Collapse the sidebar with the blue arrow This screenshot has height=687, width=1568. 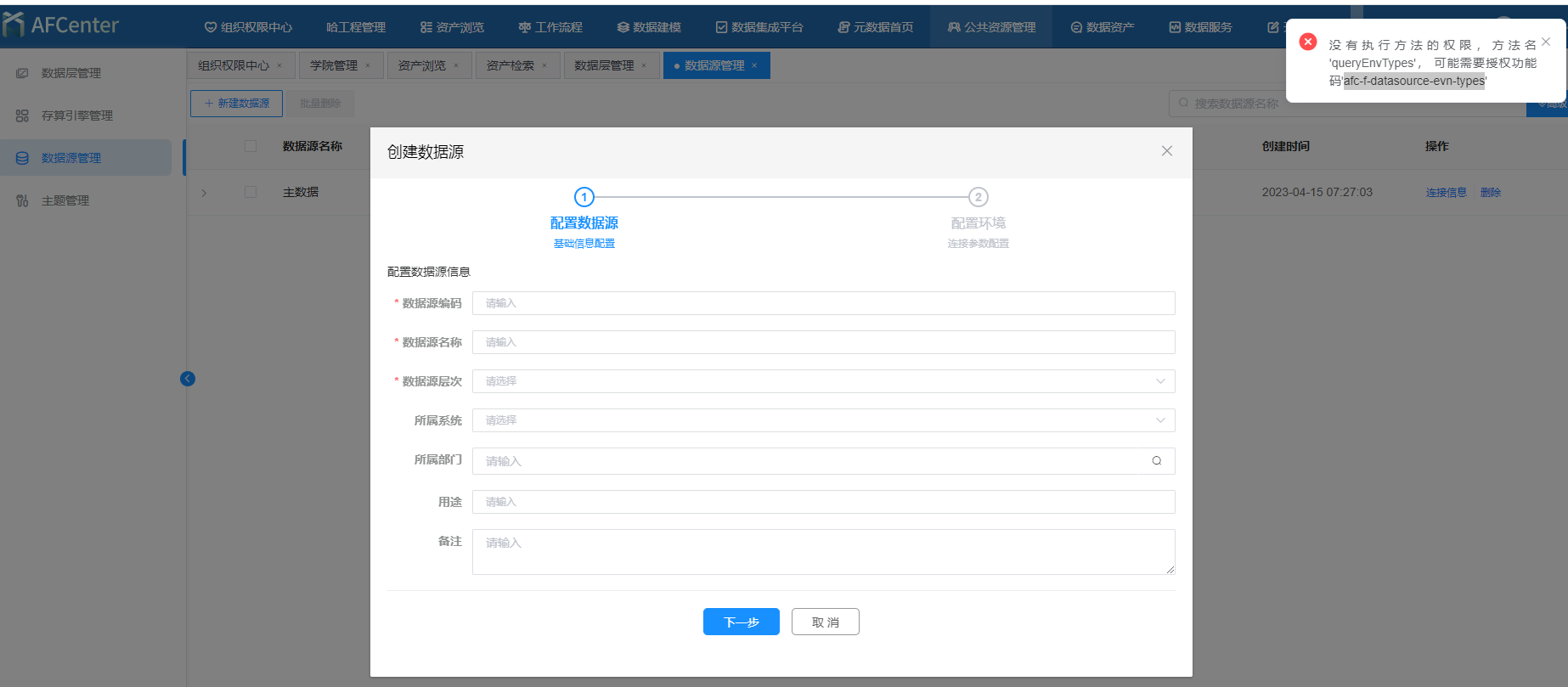(x=188, y=379)
